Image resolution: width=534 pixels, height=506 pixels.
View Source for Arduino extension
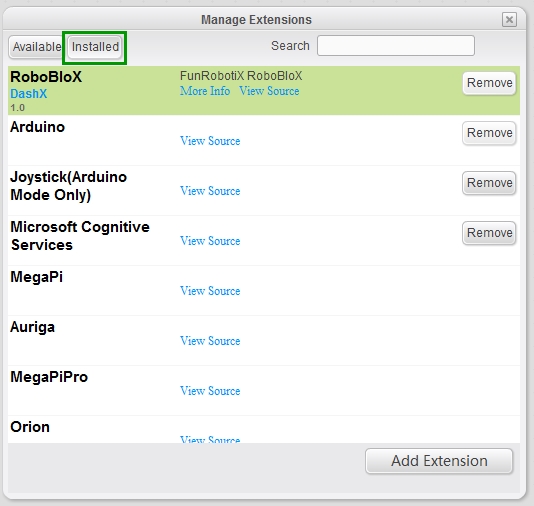coord(210,141)
